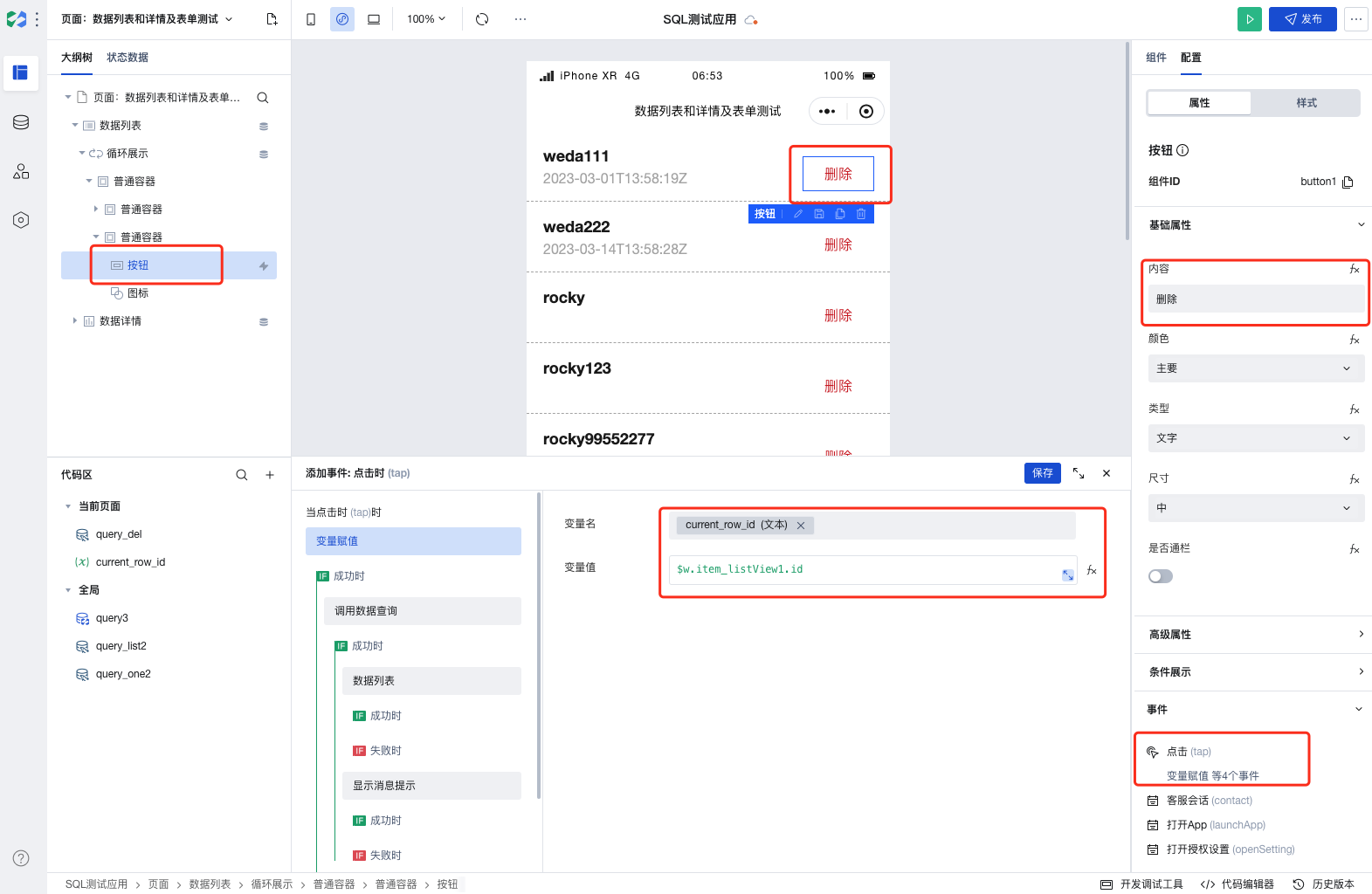The width and height of the screenshot is (1372, 894).
Task: Expand the variable value expression editor
Action: point(1068,574)
